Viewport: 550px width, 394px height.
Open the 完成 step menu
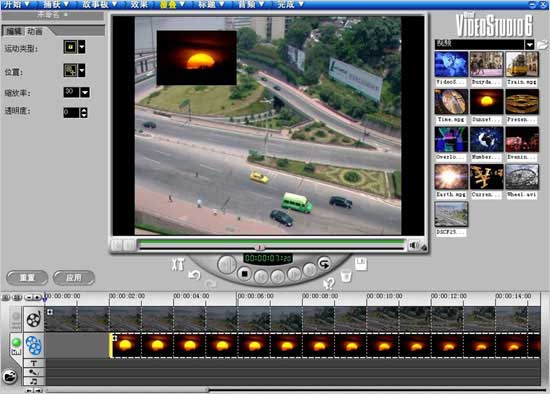[x=290, y=4]
